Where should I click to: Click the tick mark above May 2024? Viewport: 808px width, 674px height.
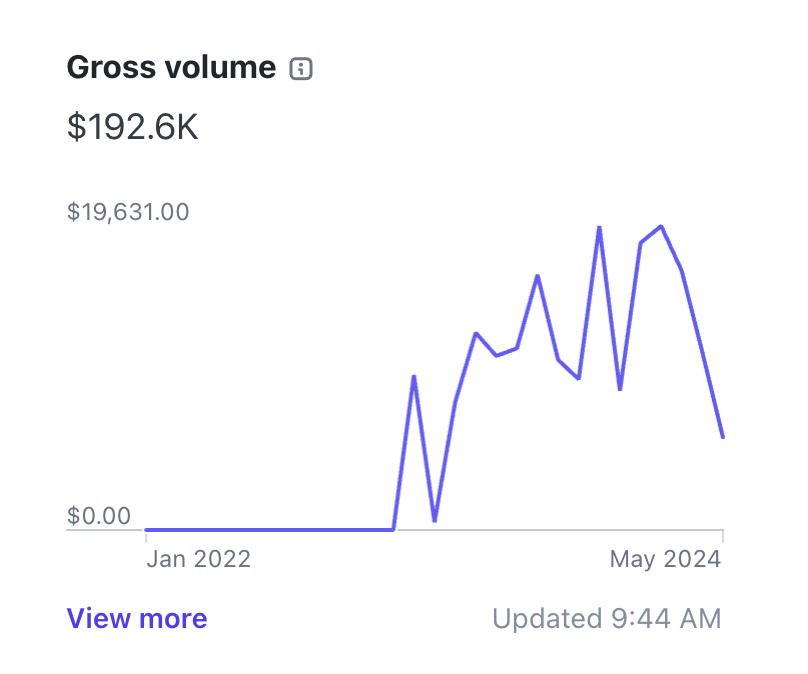(x=722, y=537)
